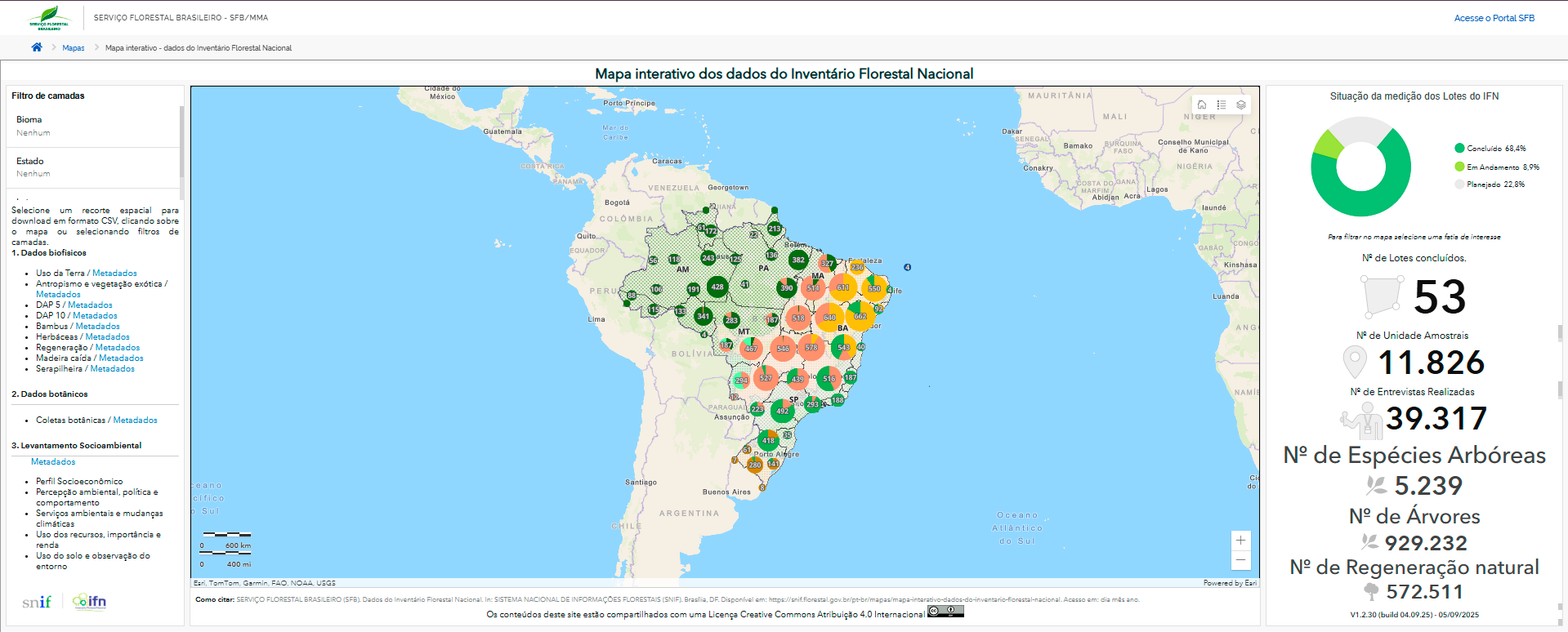Image resolution: width=1568 pixels, height=632 pixels.
Task: Select the 514 cluster marker in Maranhão
Action: pos(813,287)
